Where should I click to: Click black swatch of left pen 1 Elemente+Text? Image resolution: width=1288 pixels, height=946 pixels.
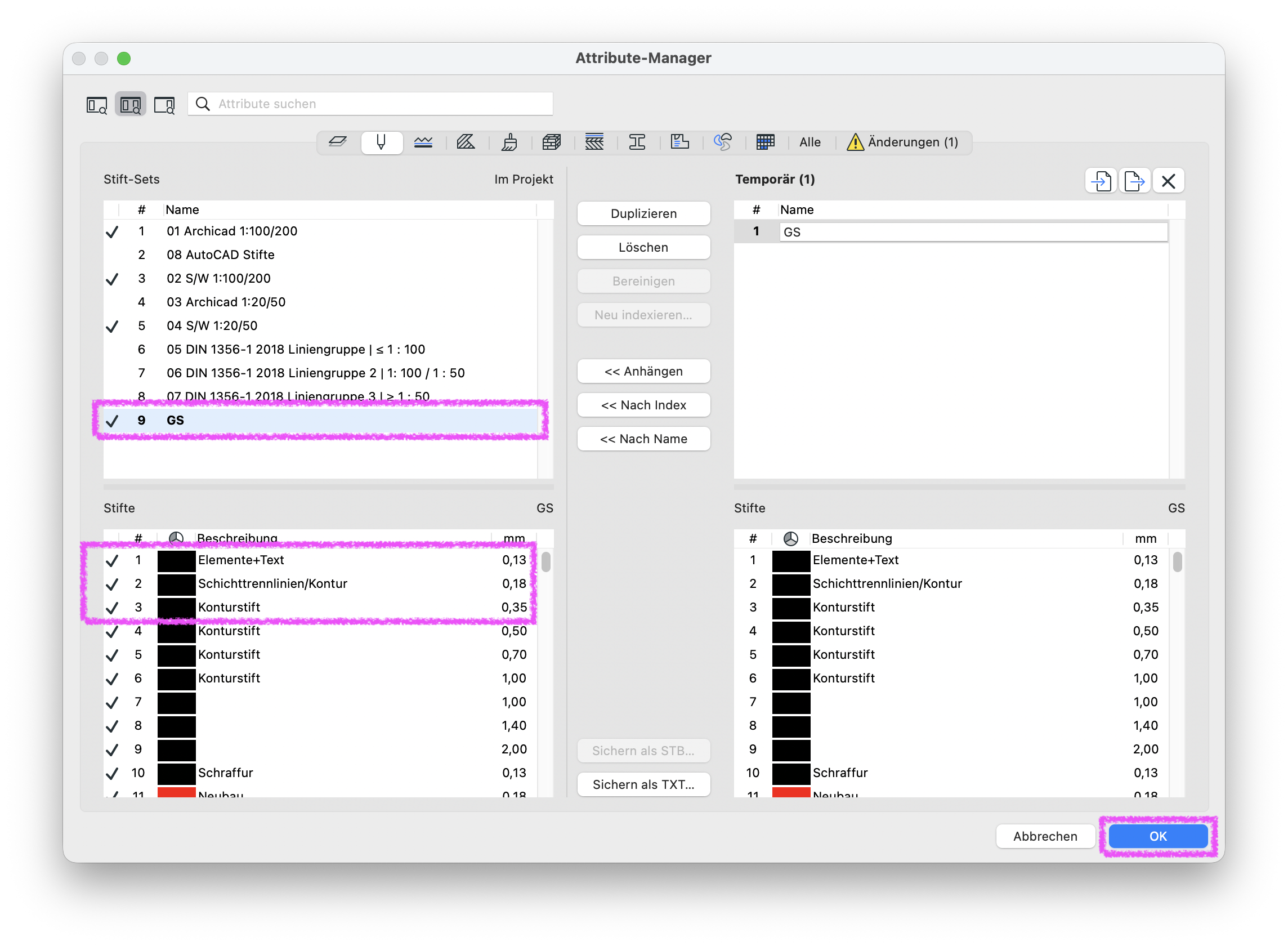tap(176, 560)
